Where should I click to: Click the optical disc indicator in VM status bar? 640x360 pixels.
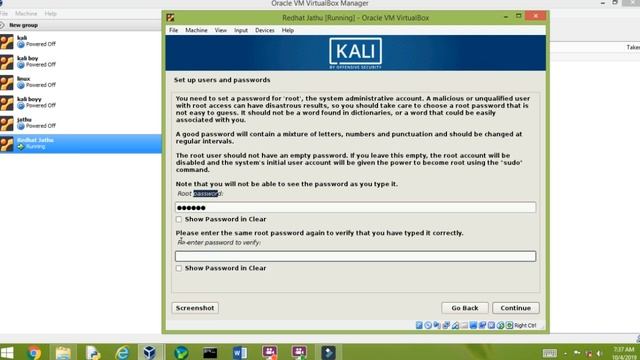(x=428, y=325)
